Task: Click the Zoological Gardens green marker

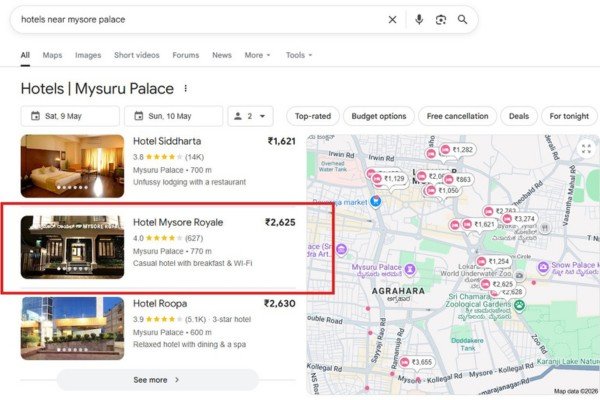Action: pos(519,305)
